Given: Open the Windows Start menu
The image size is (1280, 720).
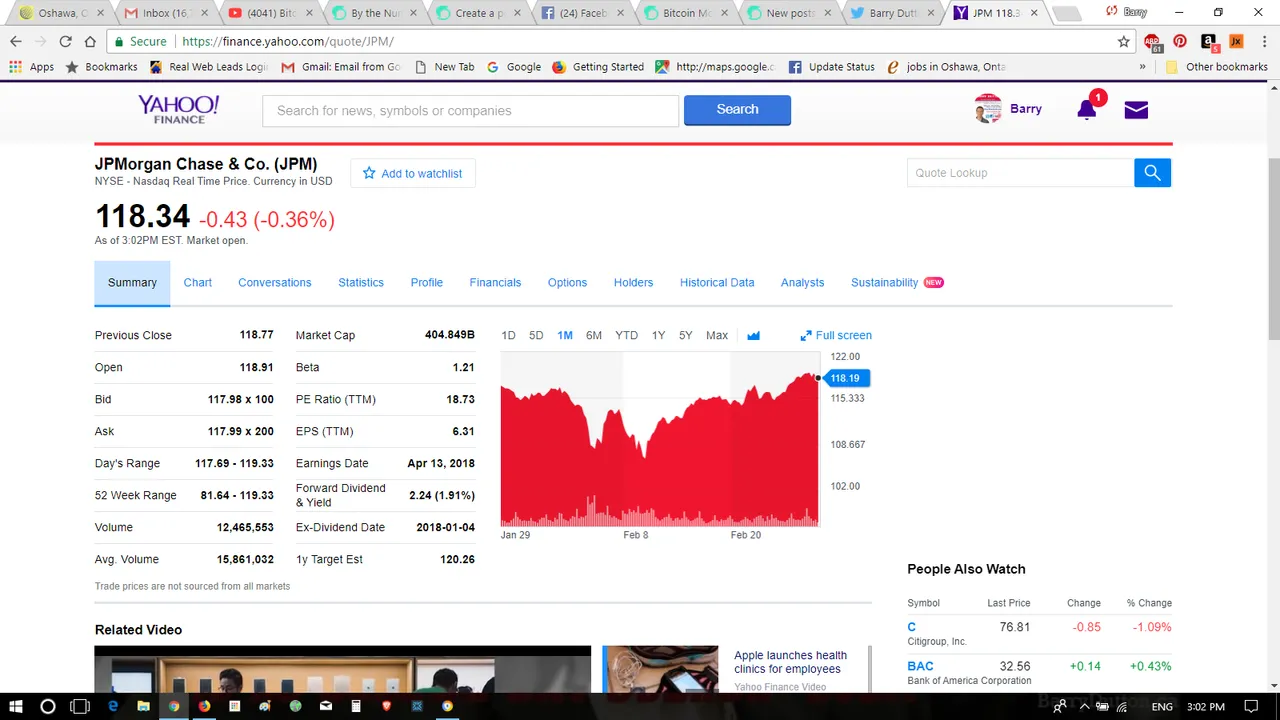Looking at the screenshot, I should pyautogui.click(x=17, y=706).
